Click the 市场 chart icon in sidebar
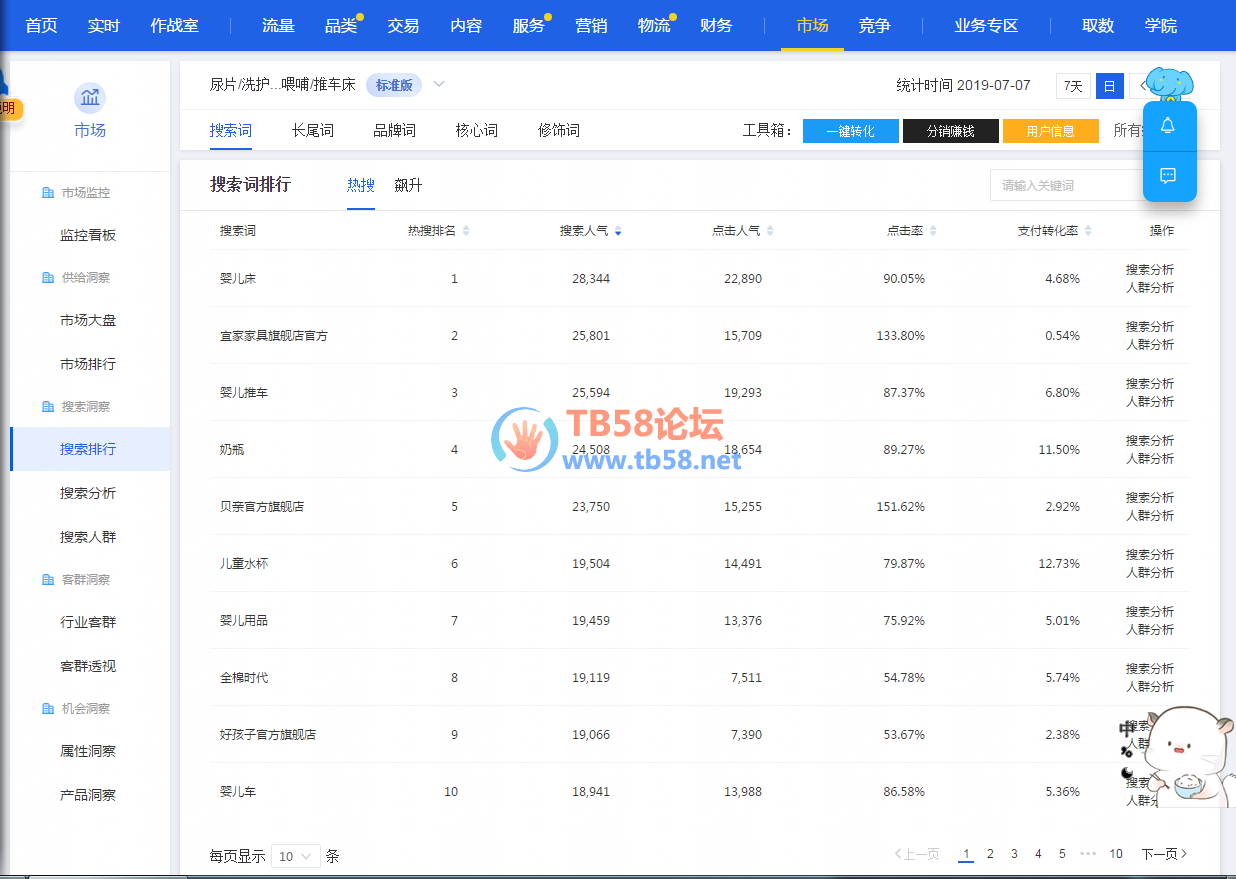 [x=90, y=98]
